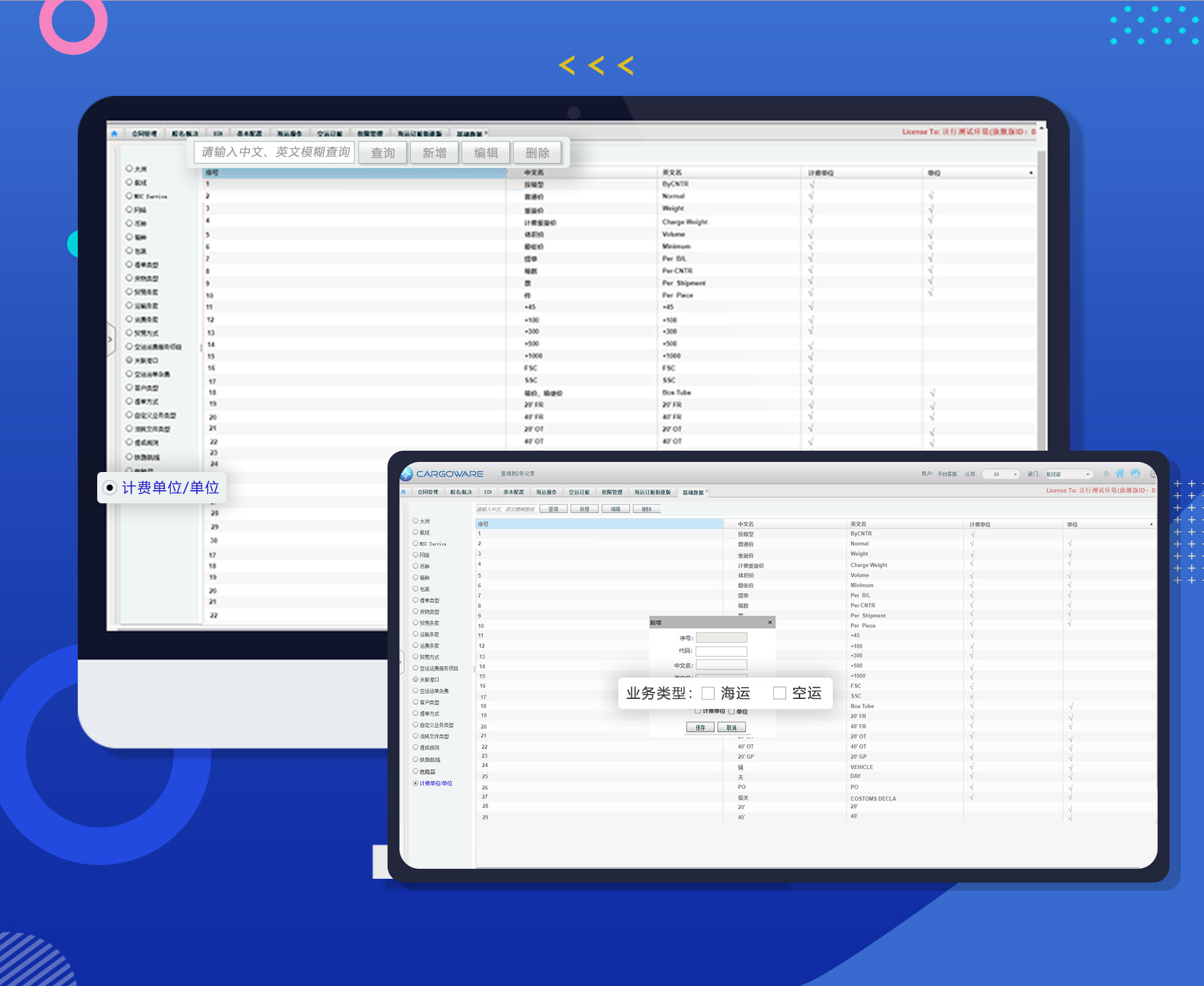Viewport: 1204px width, 986px height.
Task: Select the 关联港口 radio in tablet sidebar
Action: [415, 679]
